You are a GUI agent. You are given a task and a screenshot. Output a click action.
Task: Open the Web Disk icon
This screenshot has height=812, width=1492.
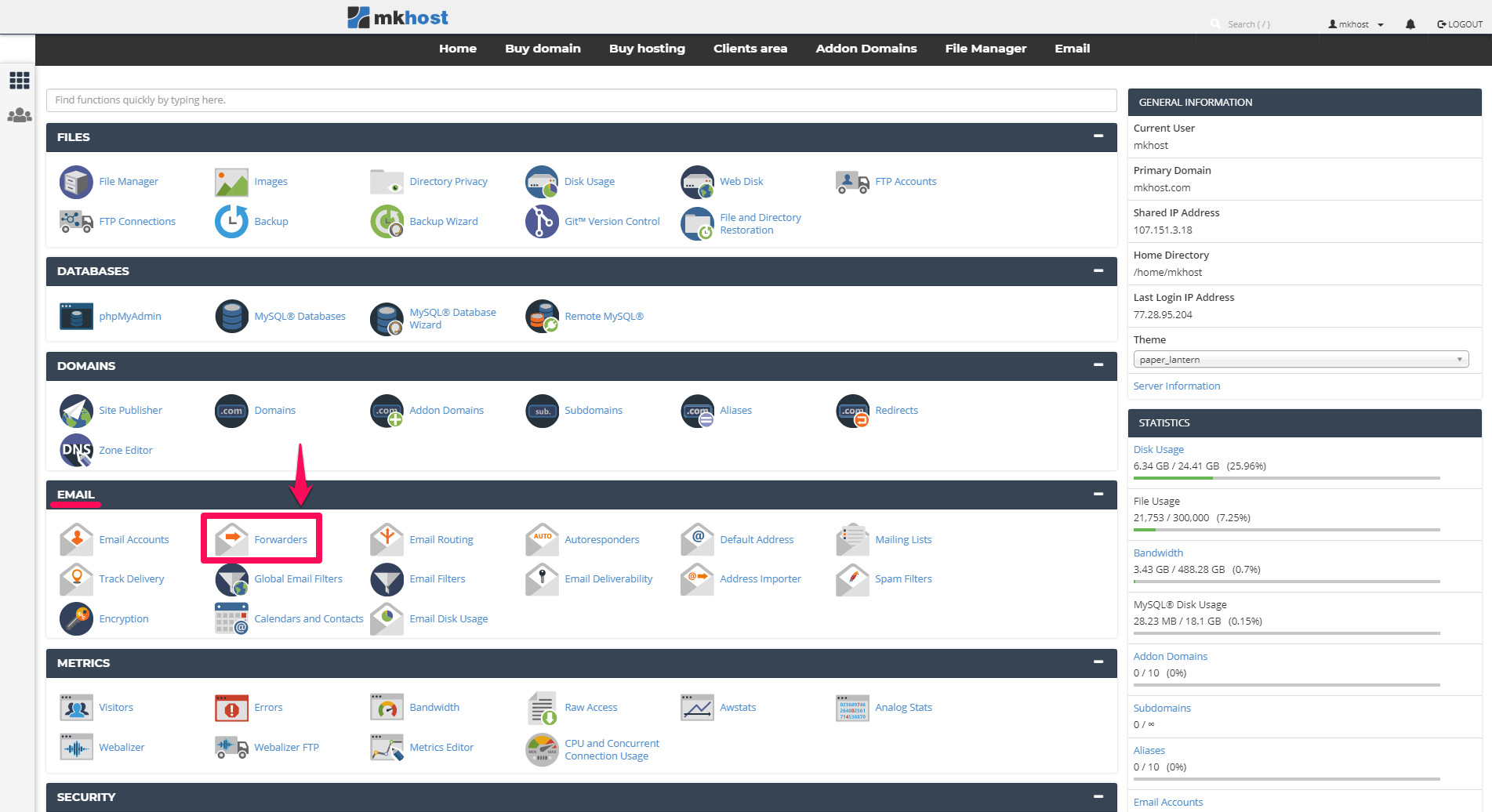697,182
